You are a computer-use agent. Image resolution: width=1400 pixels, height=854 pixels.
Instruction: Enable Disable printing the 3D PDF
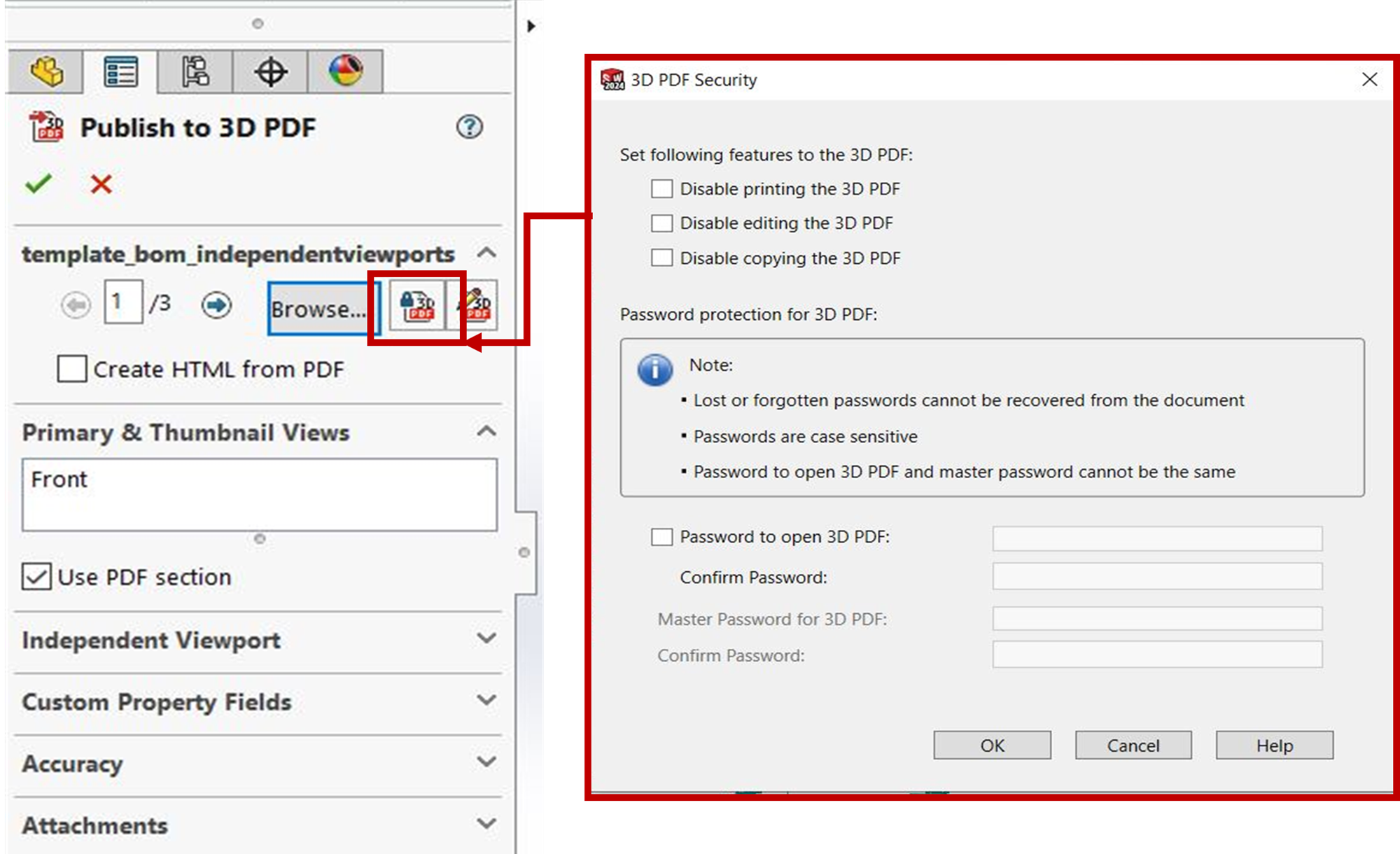pyautogui.click(x=661, y=189)
